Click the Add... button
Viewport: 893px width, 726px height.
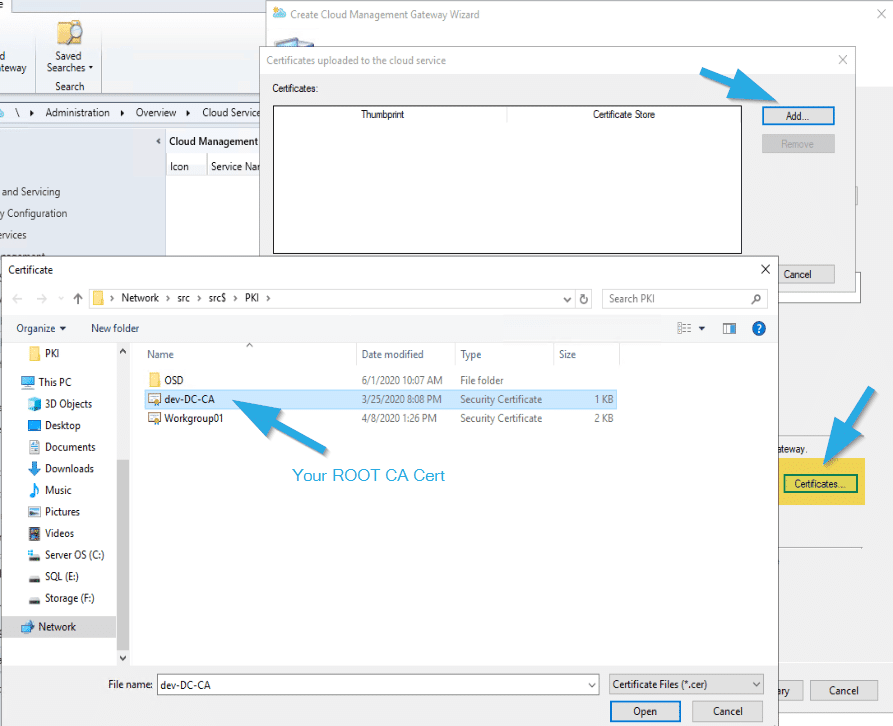tap(797, 116)
